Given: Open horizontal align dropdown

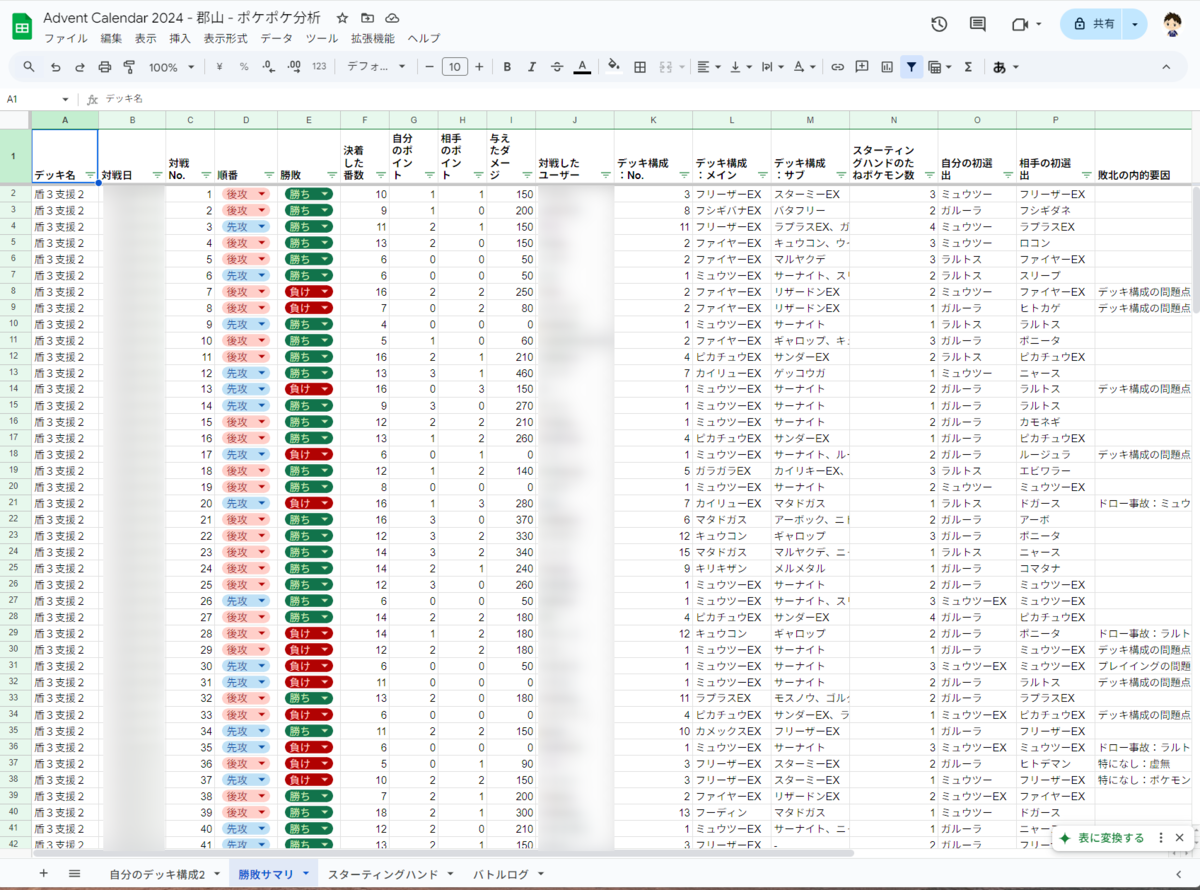Looking at the screenshot, I should (708, 67).
